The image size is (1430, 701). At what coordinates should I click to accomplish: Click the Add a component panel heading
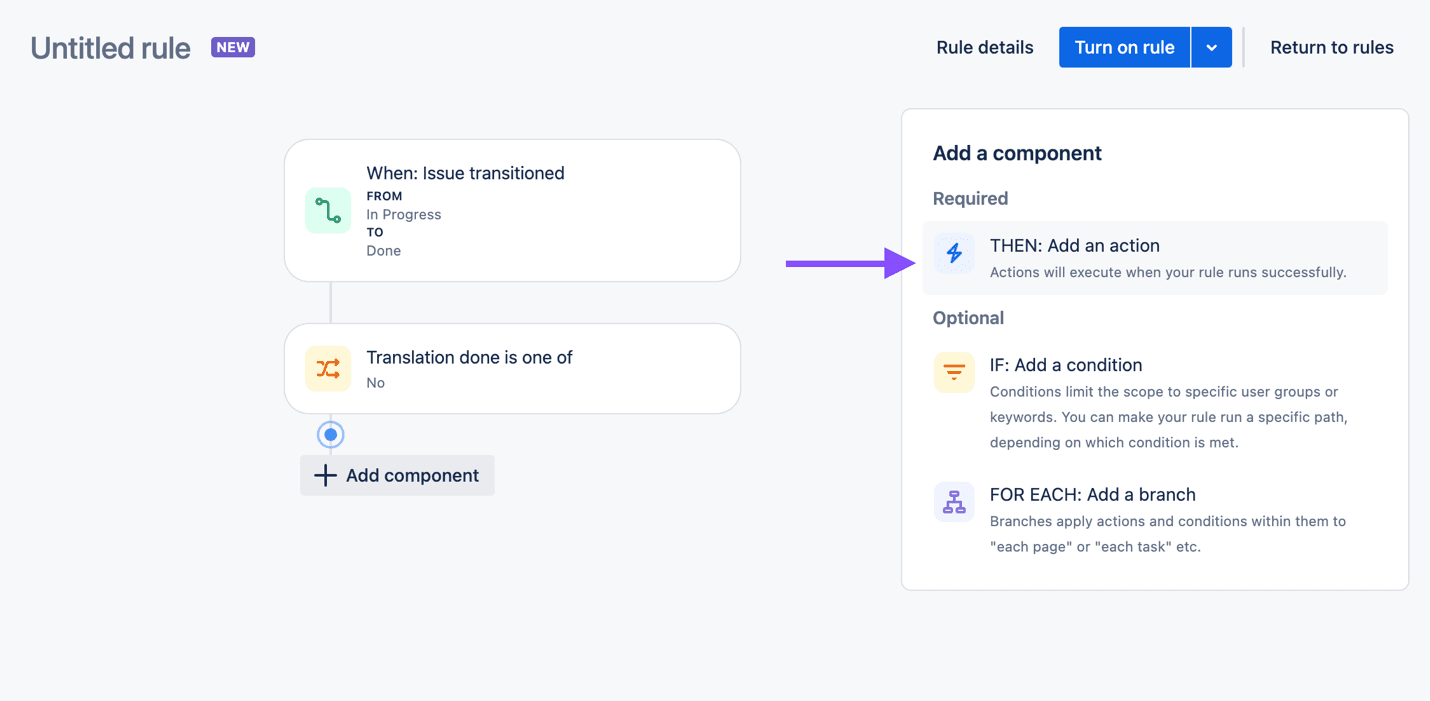(1017, 153)
